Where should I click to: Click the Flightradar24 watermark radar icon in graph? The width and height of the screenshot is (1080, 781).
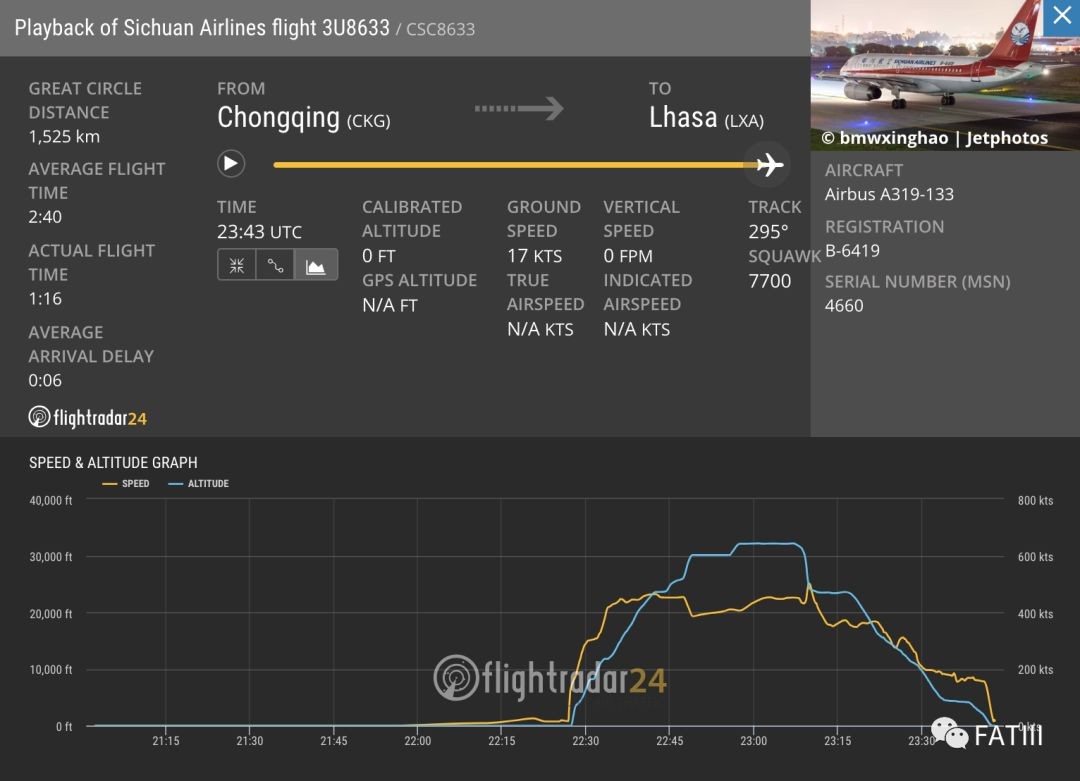pyautogui.click(x=455, y=677)
